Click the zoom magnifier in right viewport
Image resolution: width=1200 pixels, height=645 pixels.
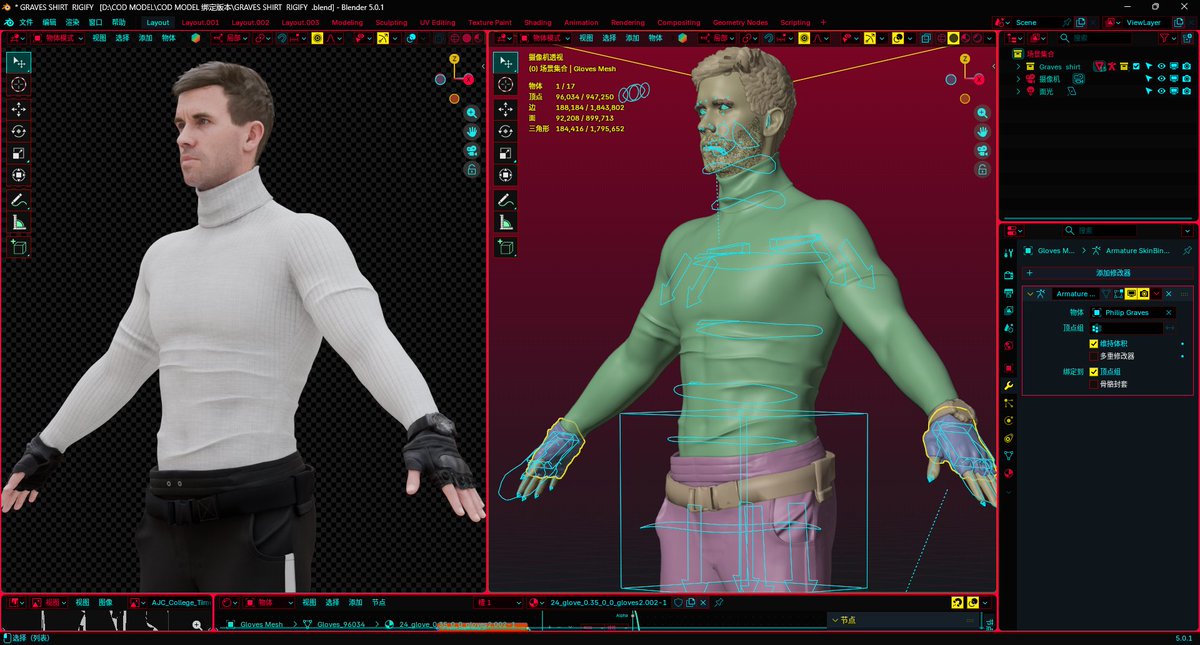coord(983,114)
